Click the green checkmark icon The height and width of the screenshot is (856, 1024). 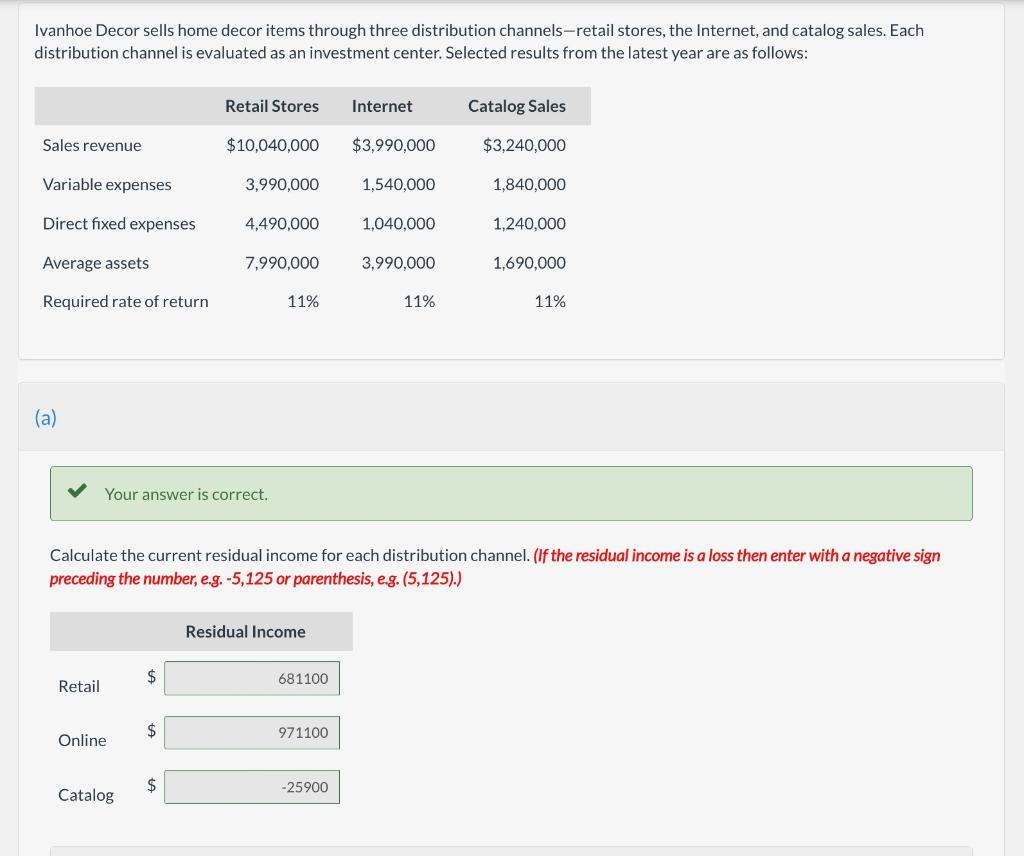[x=77, y=490]
